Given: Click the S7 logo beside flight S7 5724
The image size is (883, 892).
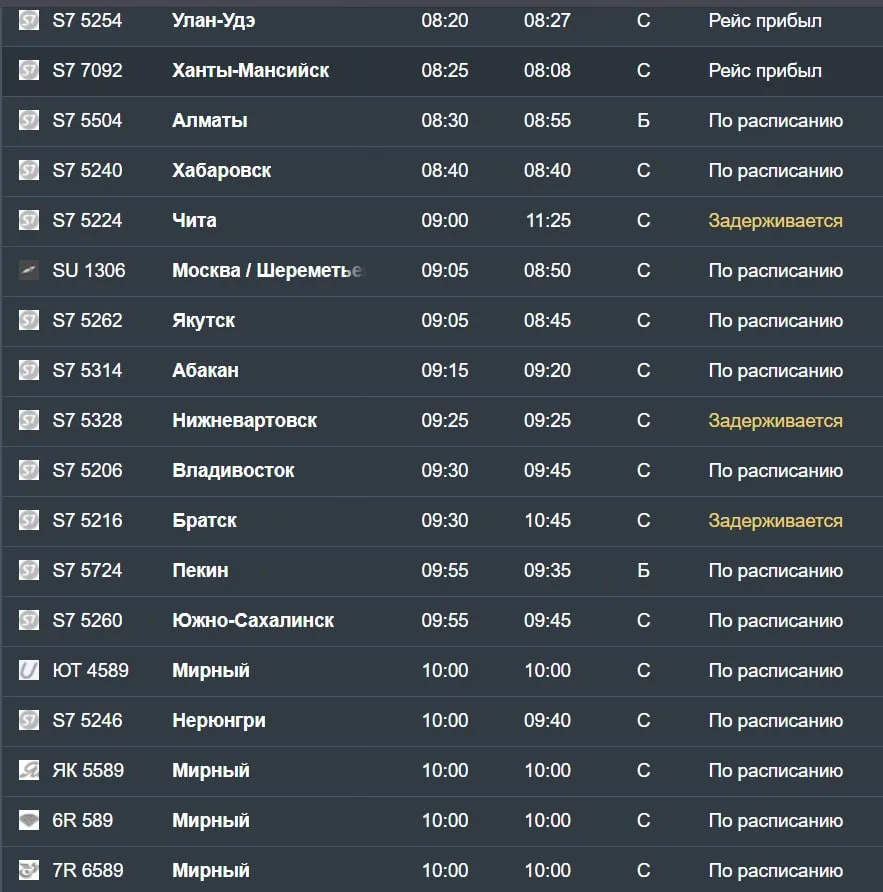Looking at the screenshot, I should [x=29, y=570].
